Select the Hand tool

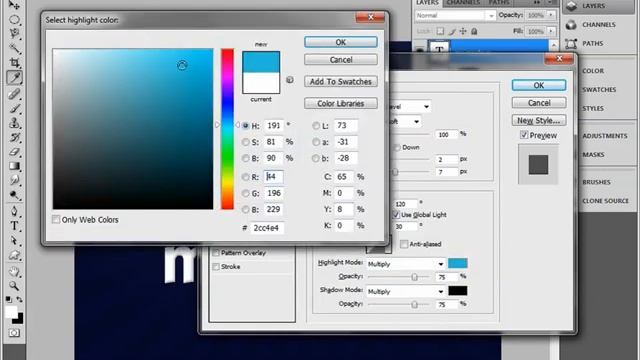coord(14,271)
